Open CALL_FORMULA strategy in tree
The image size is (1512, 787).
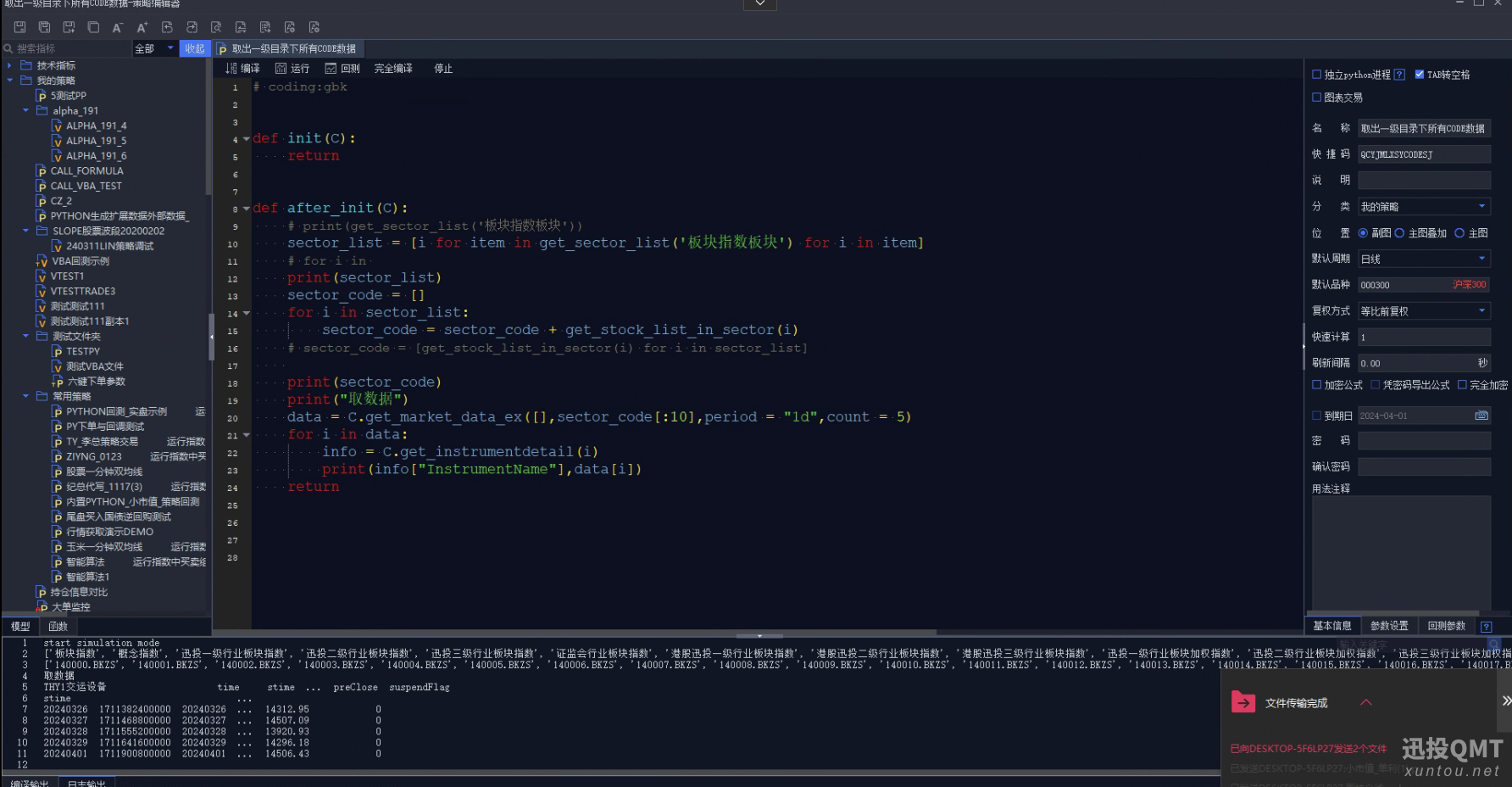pos(86,171)
